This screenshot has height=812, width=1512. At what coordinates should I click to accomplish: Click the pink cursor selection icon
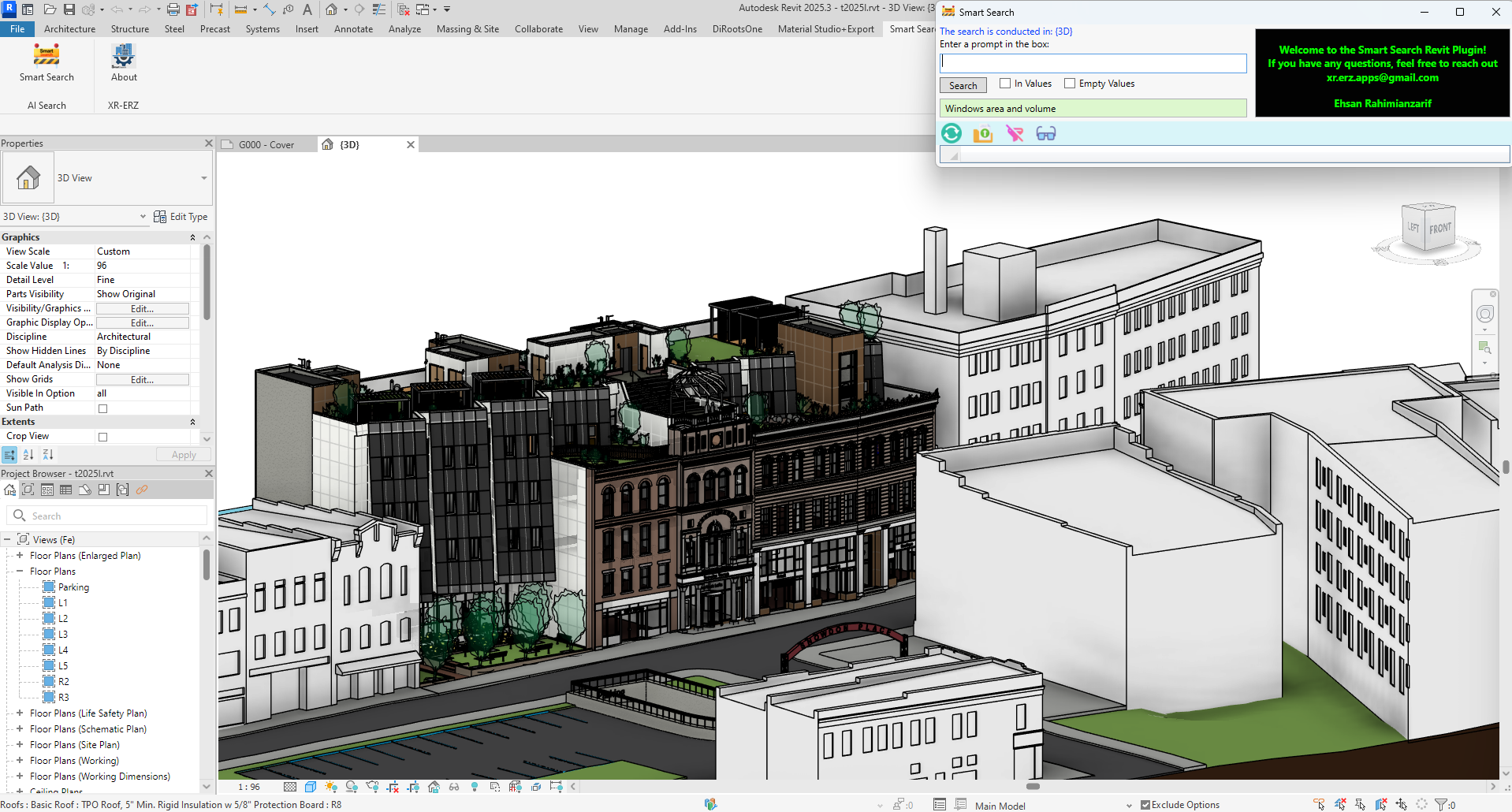(1015, 133)
